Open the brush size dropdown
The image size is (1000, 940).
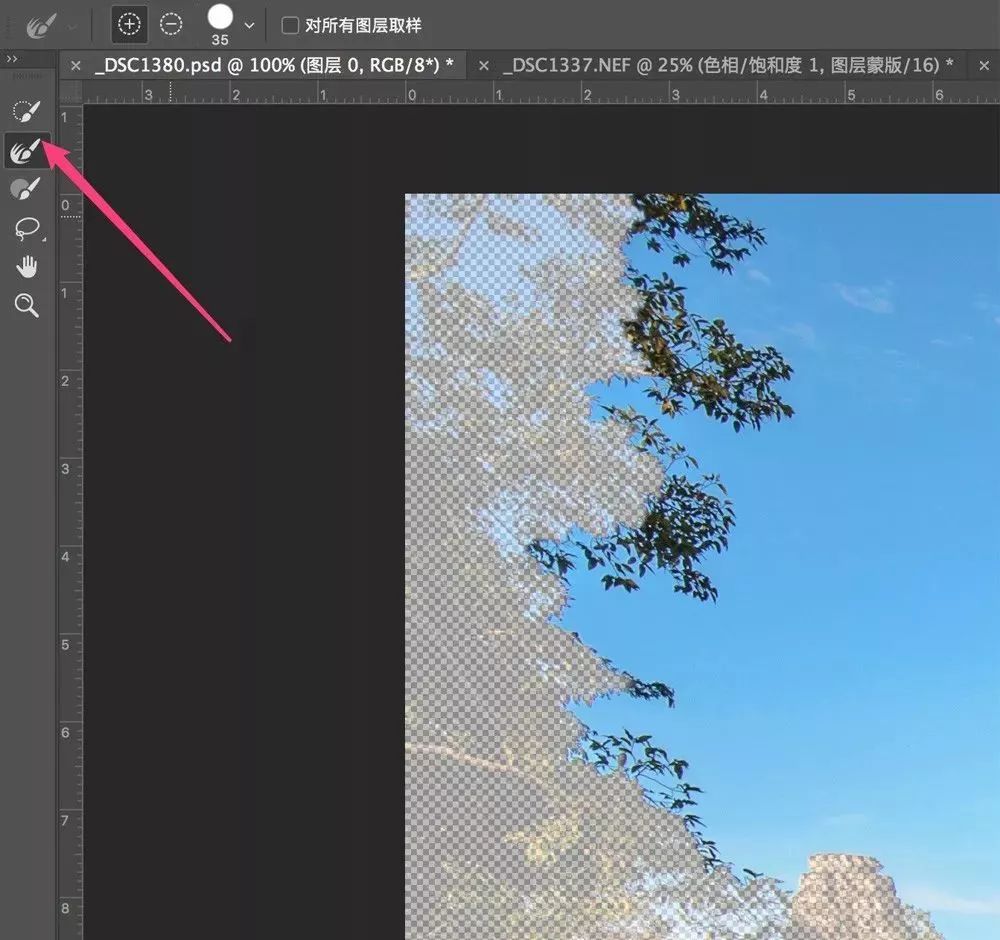(x=247, y=25)
